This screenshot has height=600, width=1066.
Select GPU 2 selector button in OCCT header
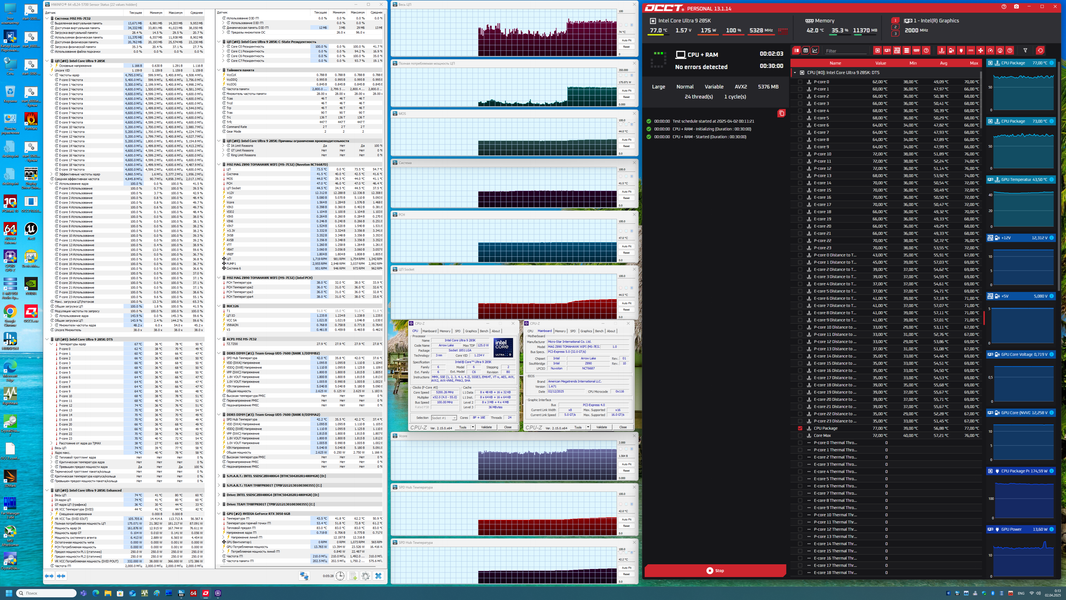tap(895, 27)
